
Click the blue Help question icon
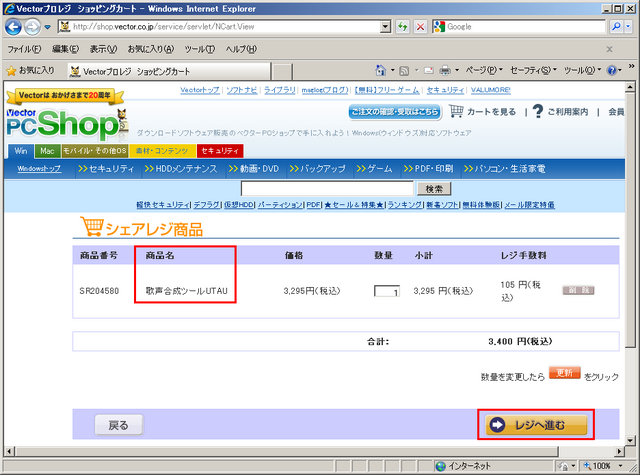coord(611,71)
